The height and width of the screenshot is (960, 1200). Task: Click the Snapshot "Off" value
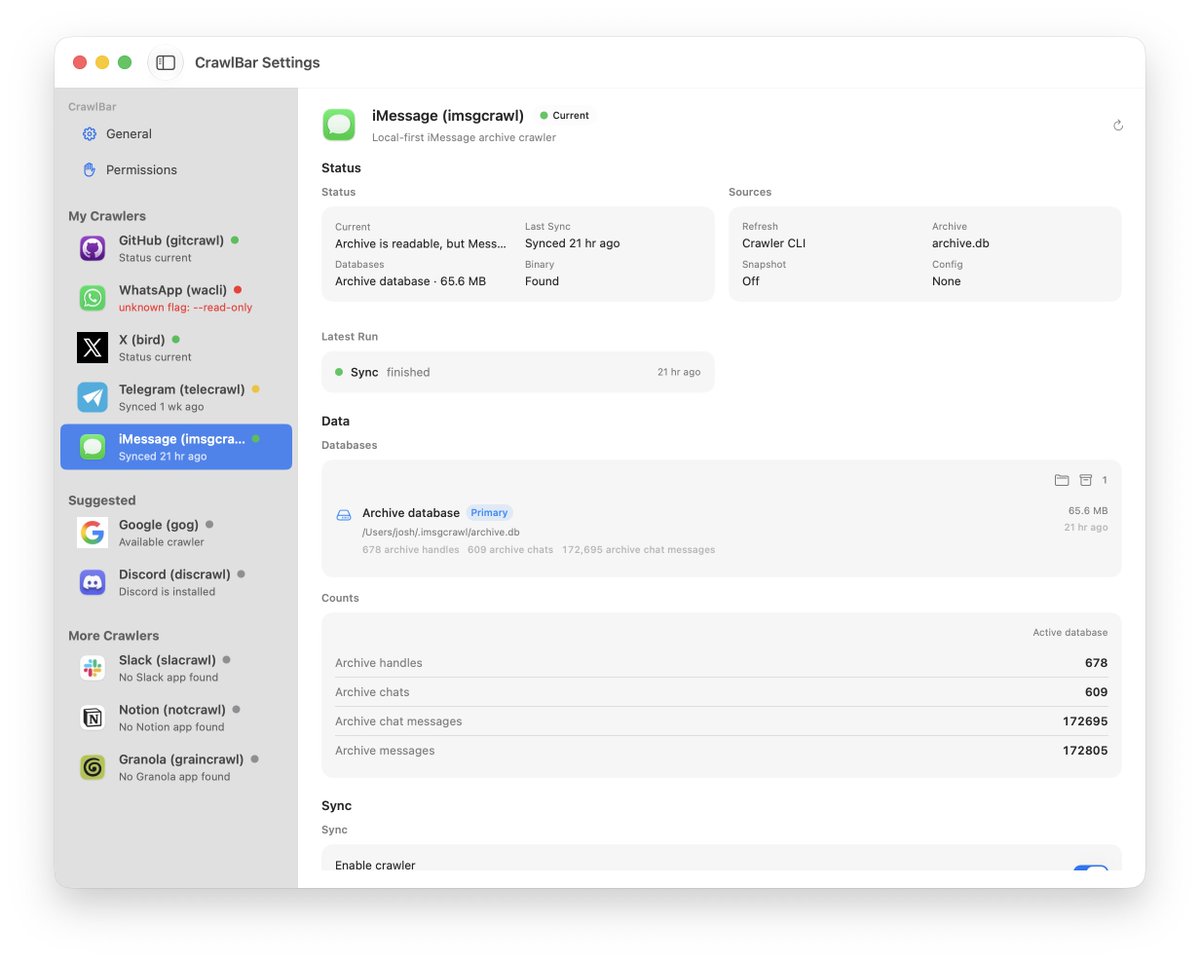[x=751, y=282]
